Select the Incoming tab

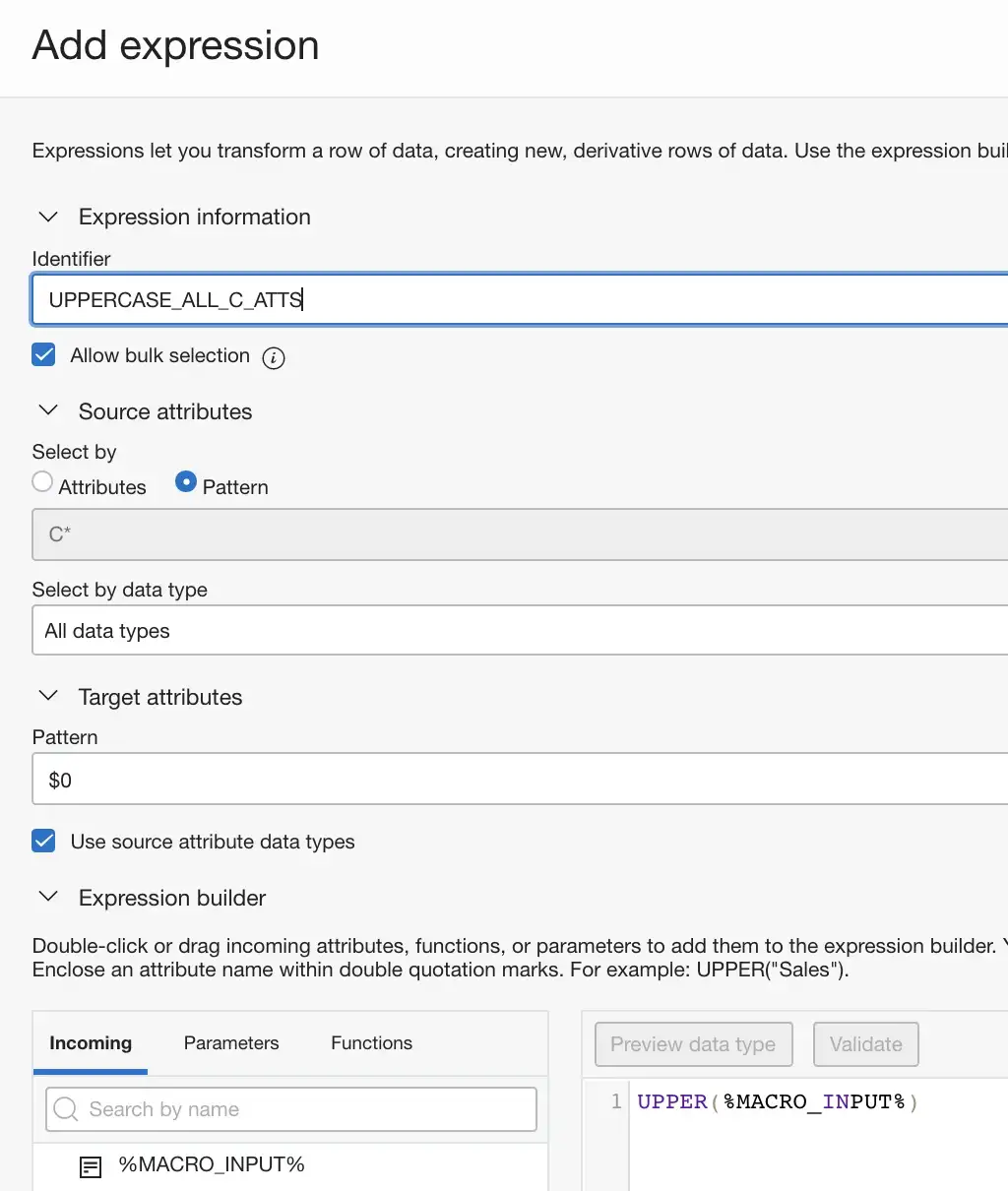(x=90, y=1043)
